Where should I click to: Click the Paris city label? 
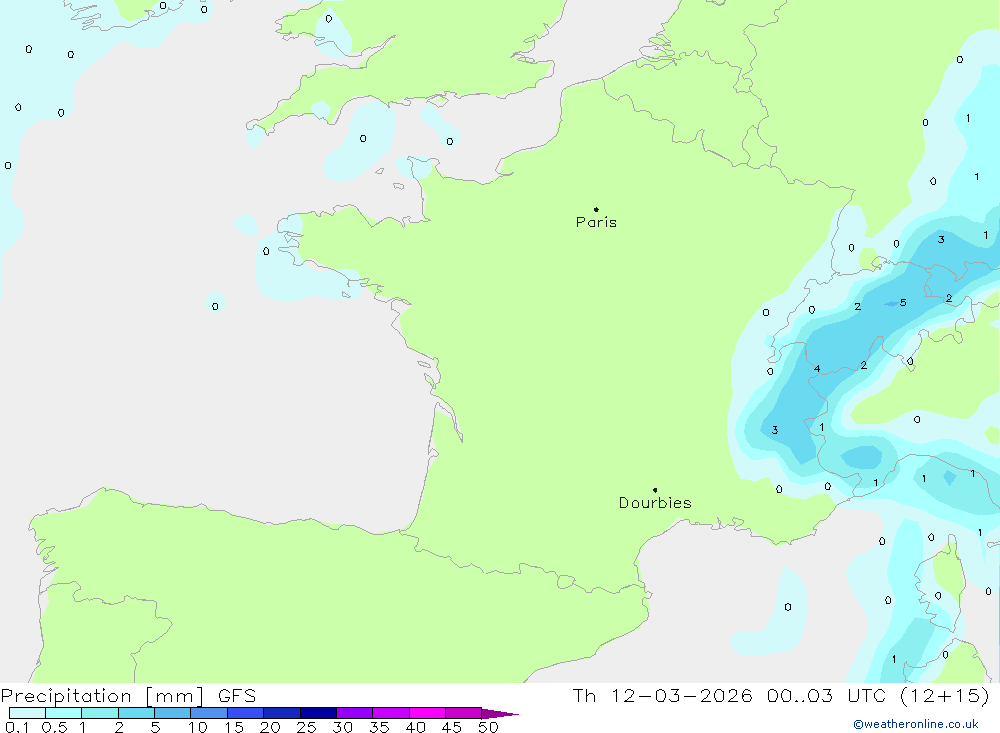point(596,222)
